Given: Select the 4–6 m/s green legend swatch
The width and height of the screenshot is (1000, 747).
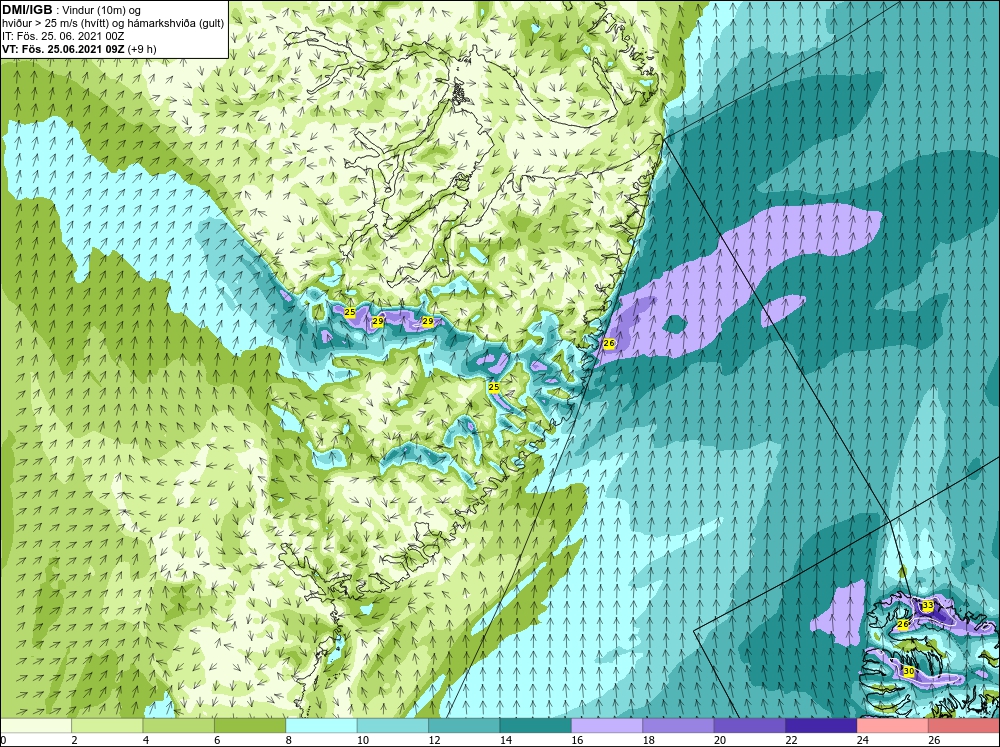Looking at the screenshot, I should point(179,725).
